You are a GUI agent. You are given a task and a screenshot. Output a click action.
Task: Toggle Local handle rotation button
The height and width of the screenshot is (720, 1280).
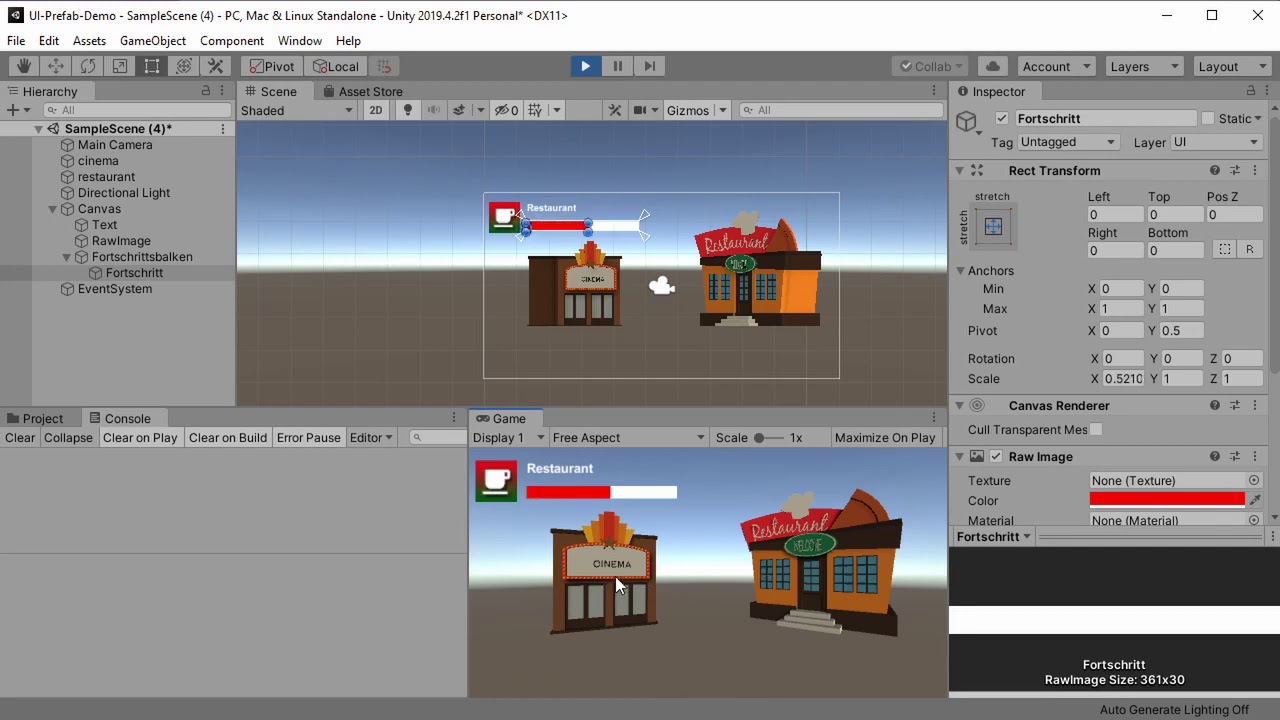tap(336, 66)
